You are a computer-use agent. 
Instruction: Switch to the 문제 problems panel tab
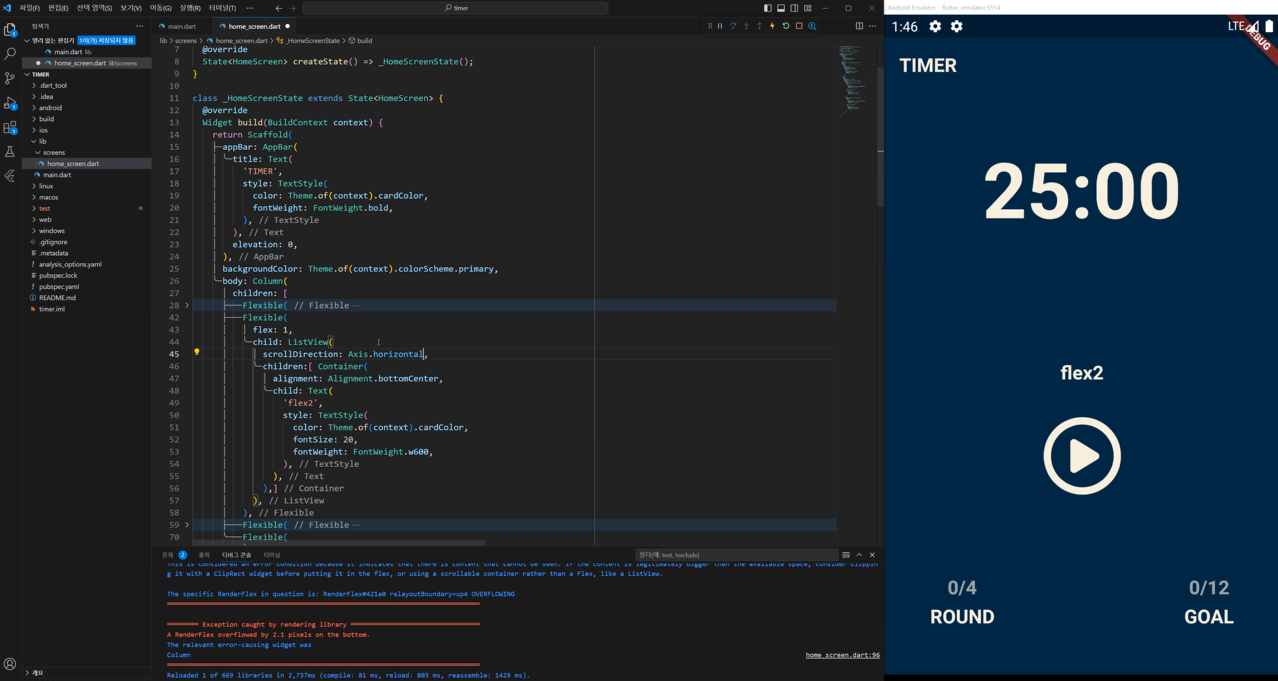pos(173,555)
